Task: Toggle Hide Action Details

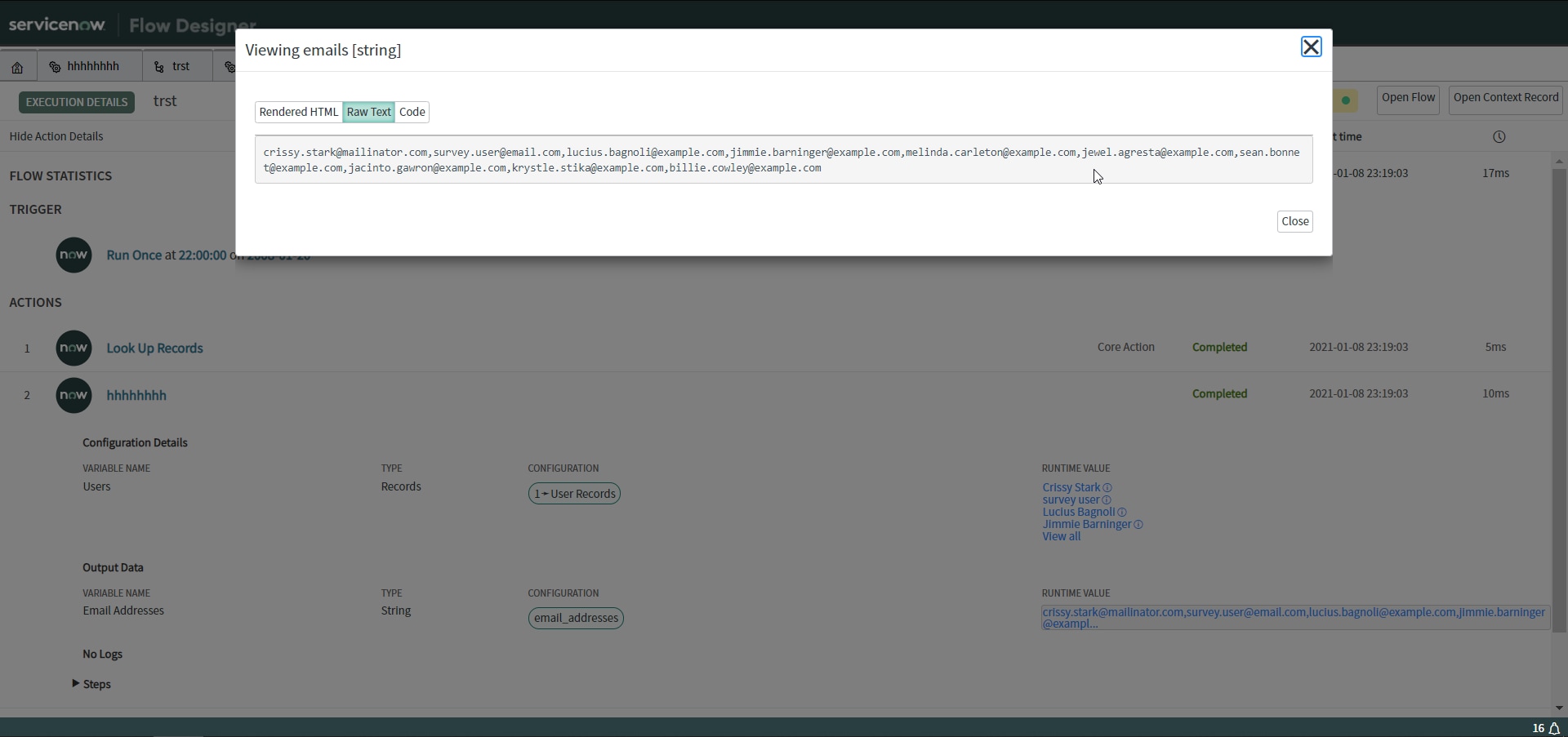Action: tap(56, 135)
